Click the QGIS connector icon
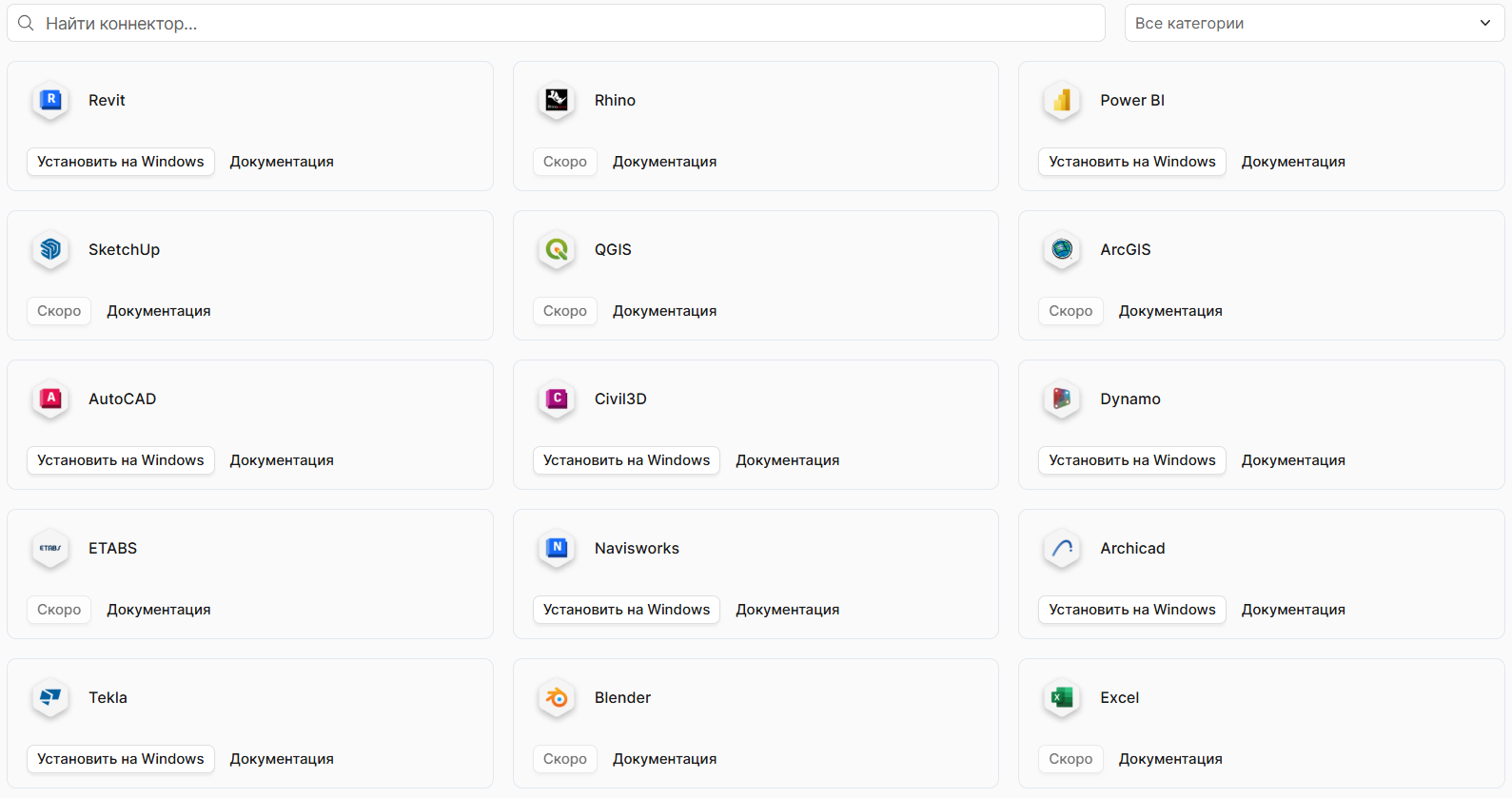This screenshot has width=1512, height=798. (x=557, y=249)
